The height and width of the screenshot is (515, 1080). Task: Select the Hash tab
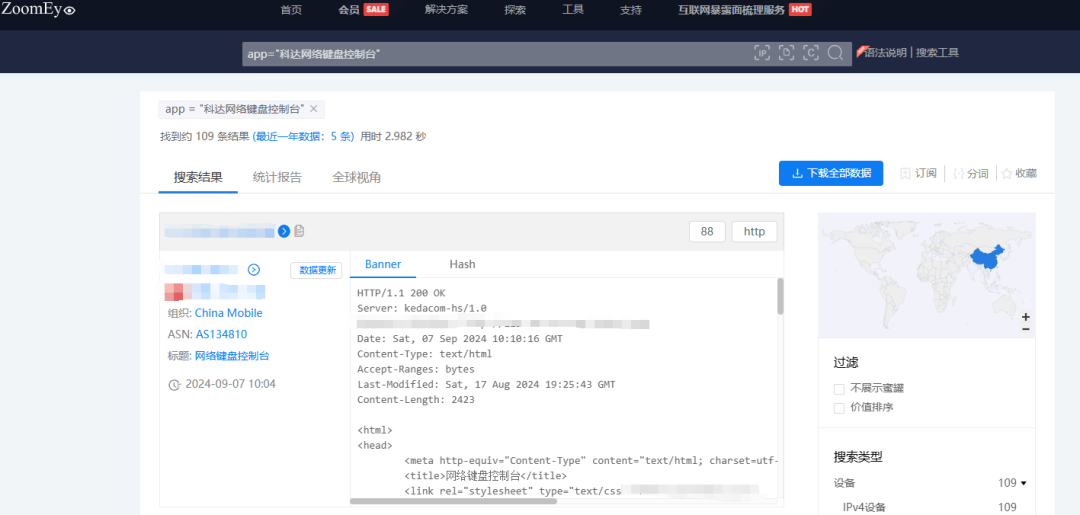coord(462,264)
